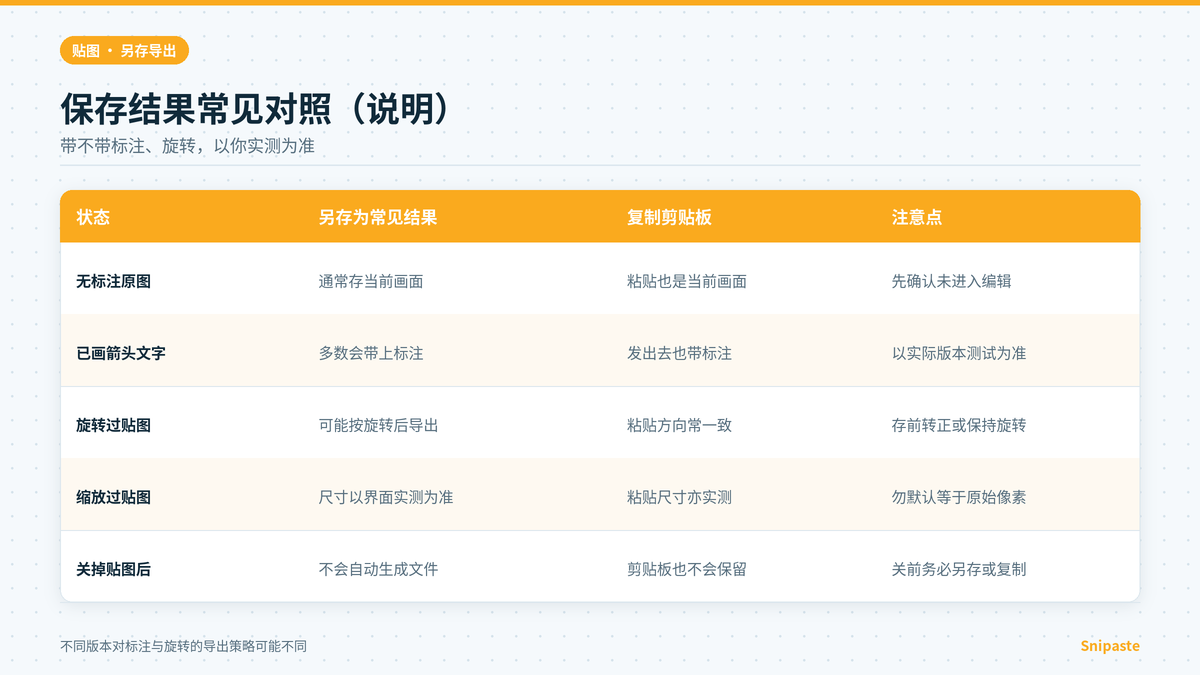1200x675 pixels.
Task: Click the cell 关前务必另存或复制
Action: [959, 569]
